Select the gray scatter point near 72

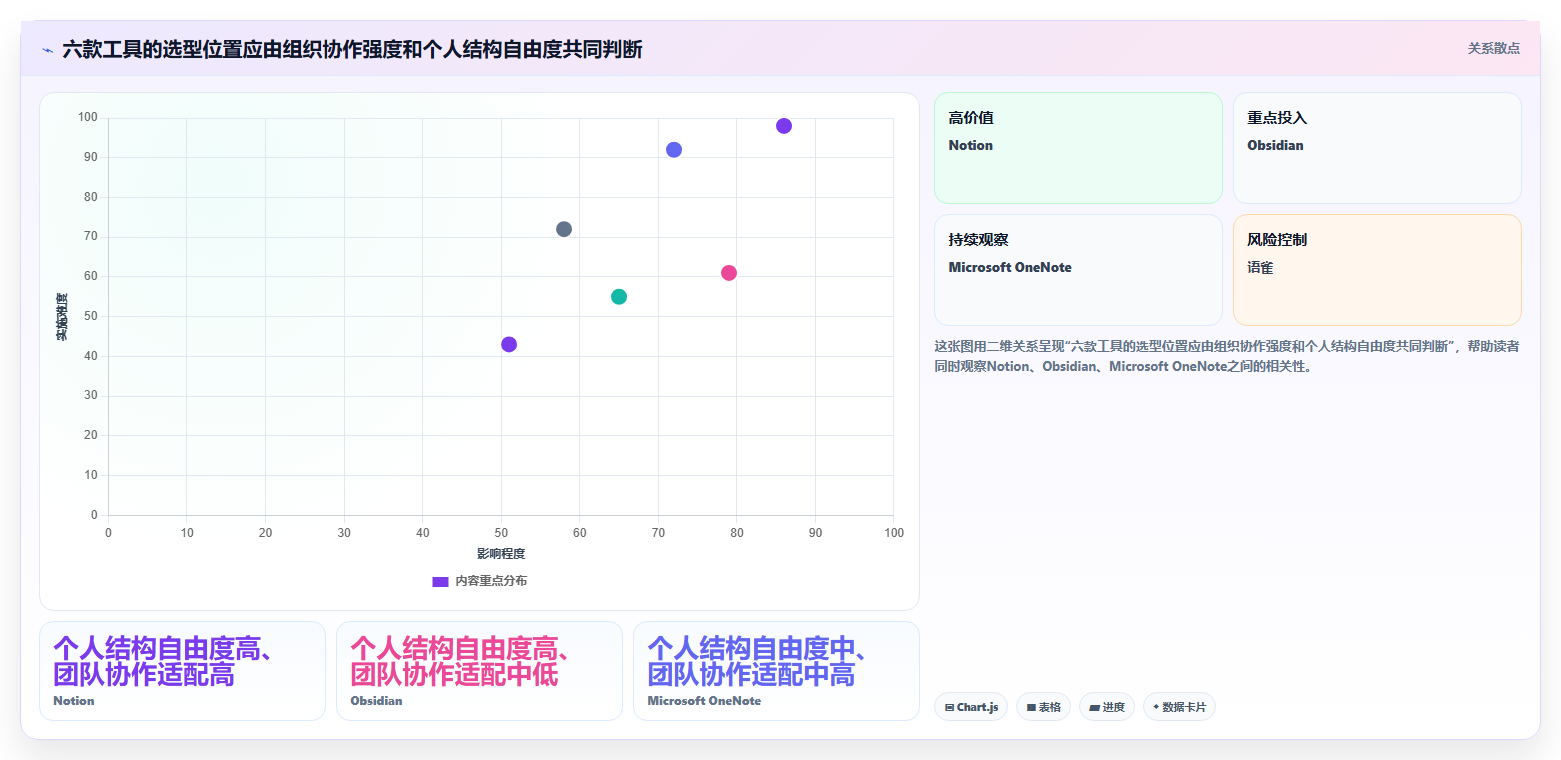coord(564,229)
